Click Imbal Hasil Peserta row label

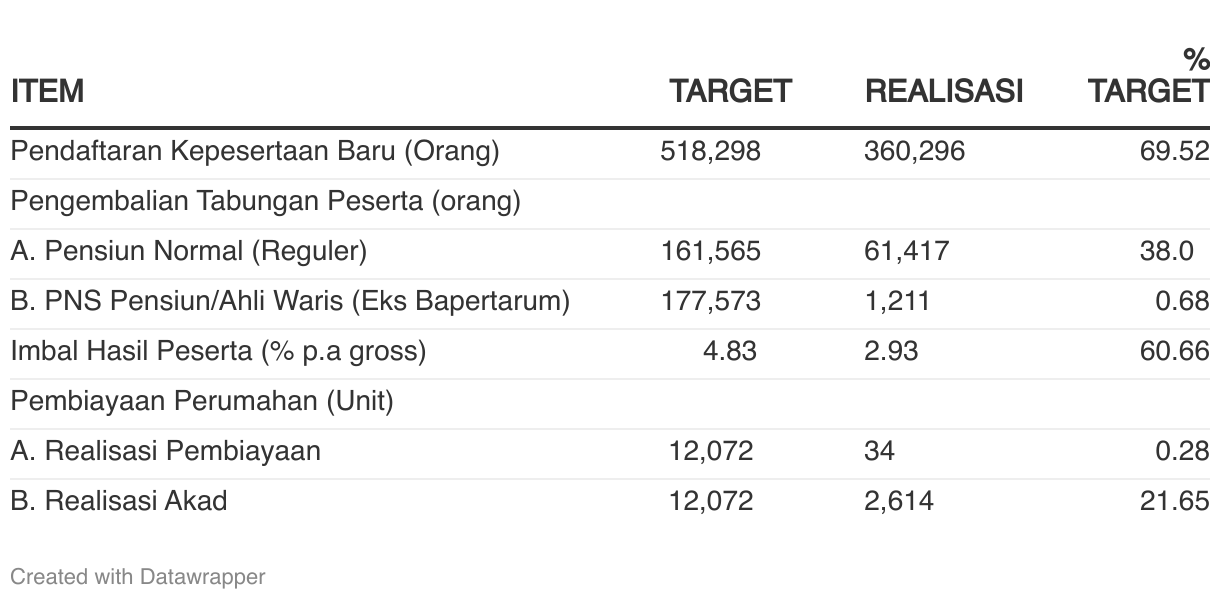tap(219, 351)
